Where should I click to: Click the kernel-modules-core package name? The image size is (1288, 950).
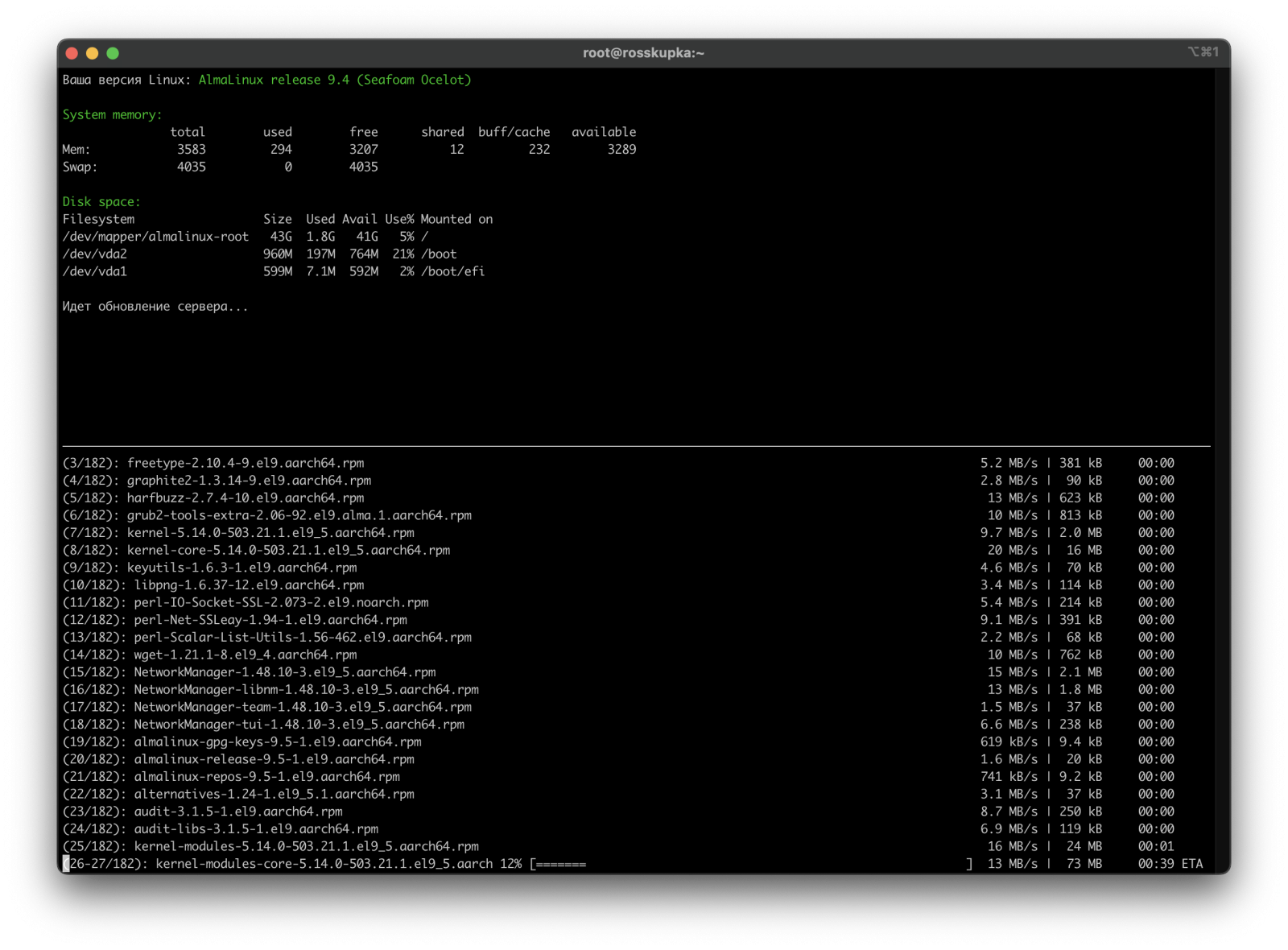(324, 864)
